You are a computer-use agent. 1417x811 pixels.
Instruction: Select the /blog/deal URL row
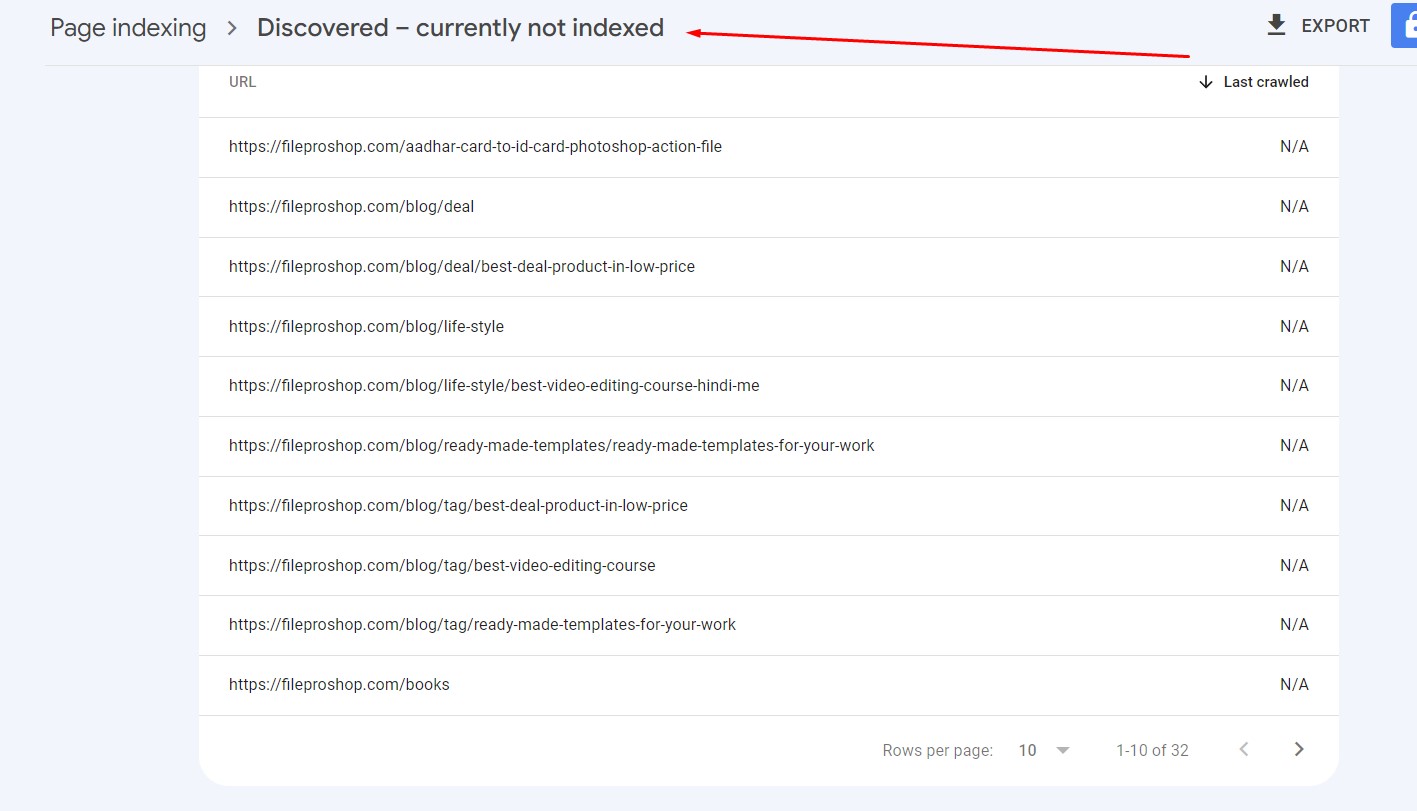click(x=351, y=207)
